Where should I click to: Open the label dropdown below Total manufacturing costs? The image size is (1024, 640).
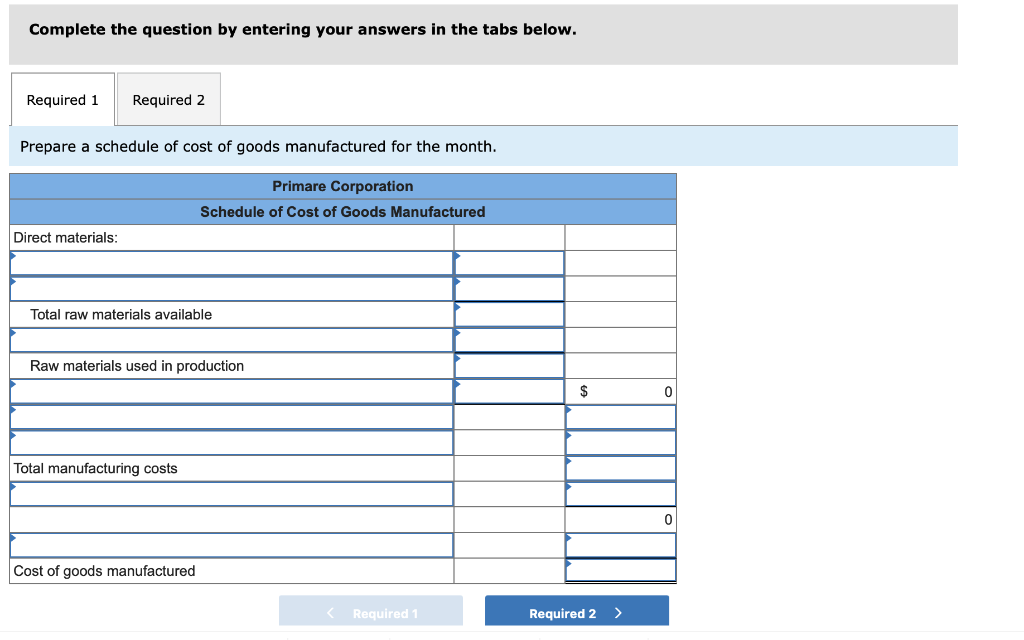pyautogui.click(x=230, y=493)
